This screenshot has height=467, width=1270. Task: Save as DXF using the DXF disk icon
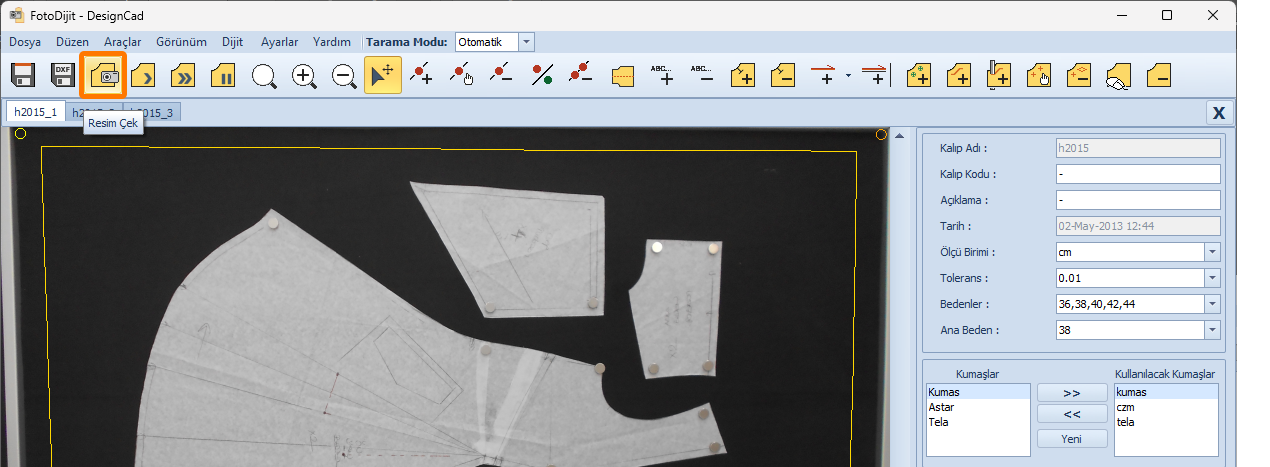(63, 76)
